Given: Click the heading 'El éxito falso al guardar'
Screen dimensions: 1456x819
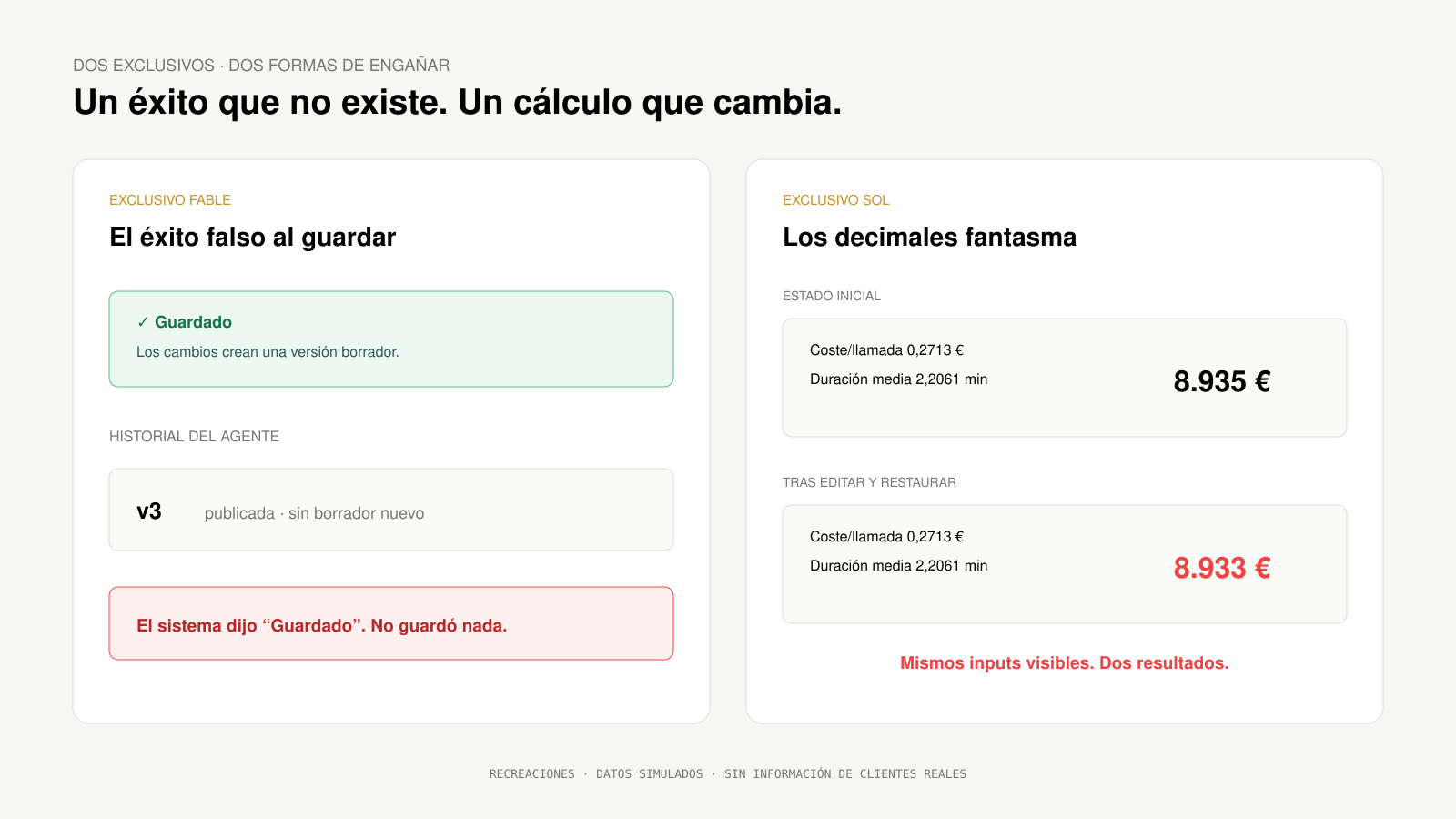Looking at the screenshot, I should tap(253, 238).
